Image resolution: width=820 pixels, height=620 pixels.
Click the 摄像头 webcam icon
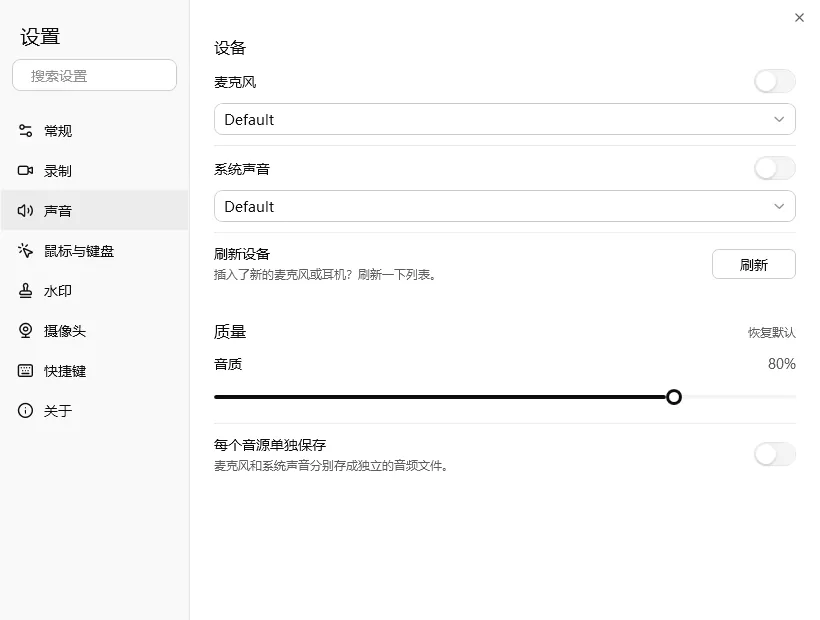click(x=25, y=331)
